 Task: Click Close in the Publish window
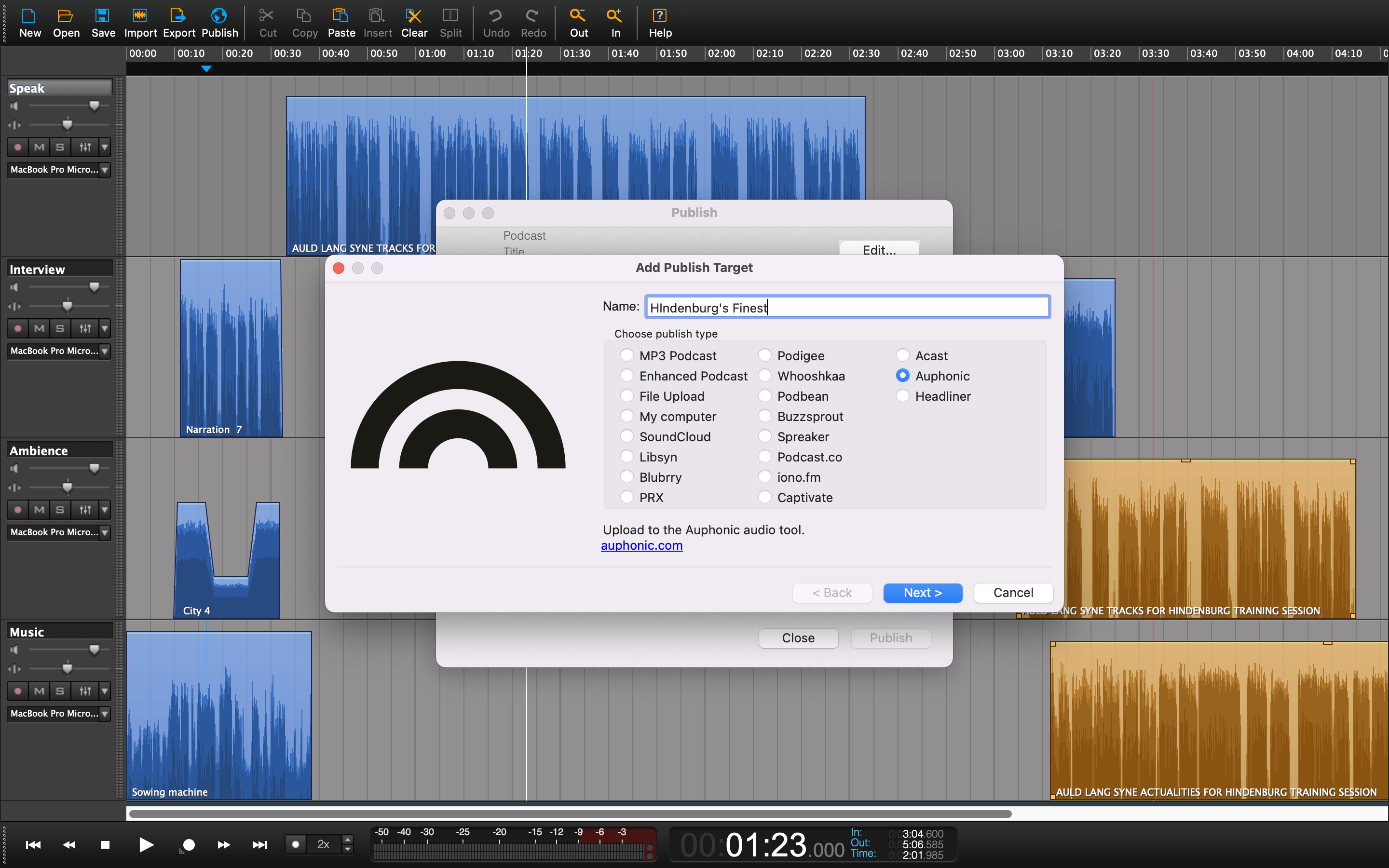pos(798,638)
